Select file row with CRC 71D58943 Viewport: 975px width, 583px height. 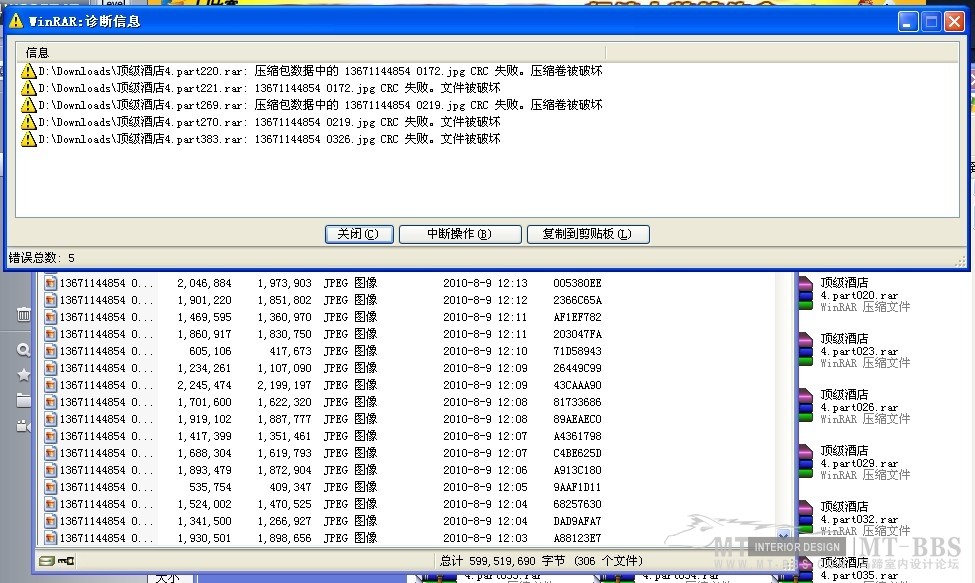pos(323,351)
